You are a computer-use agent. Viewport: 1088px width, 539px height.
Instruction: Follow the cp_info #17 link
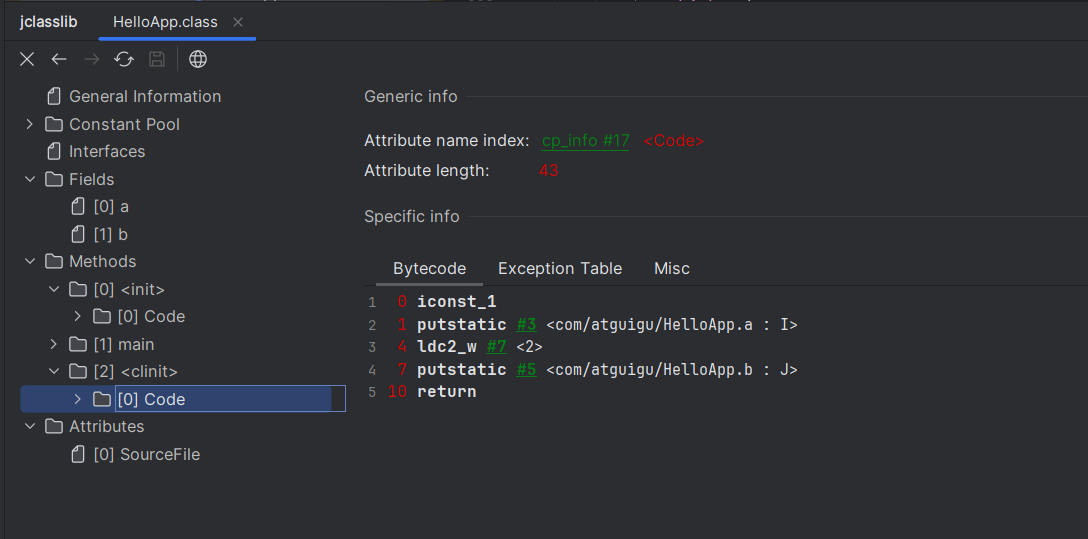[585, 141]
